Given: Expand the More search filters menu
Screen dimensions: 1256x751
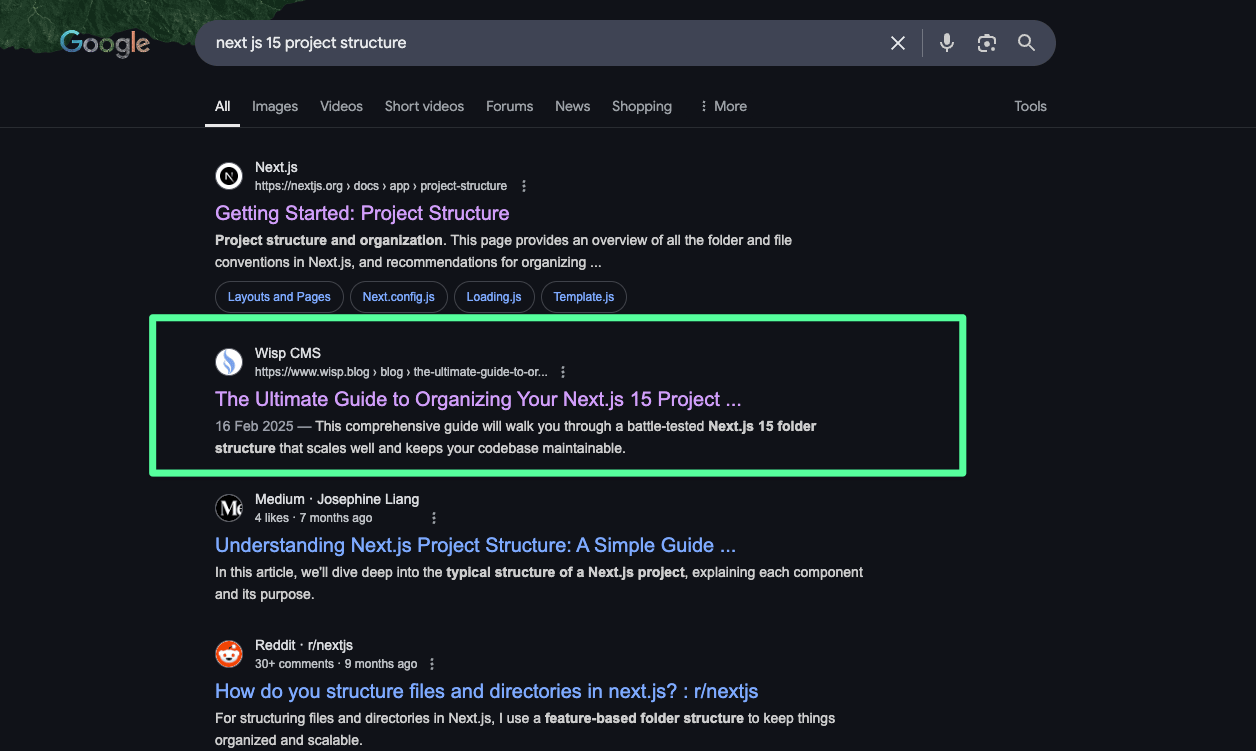Looking at the screenshot, I should coord(723,106).
